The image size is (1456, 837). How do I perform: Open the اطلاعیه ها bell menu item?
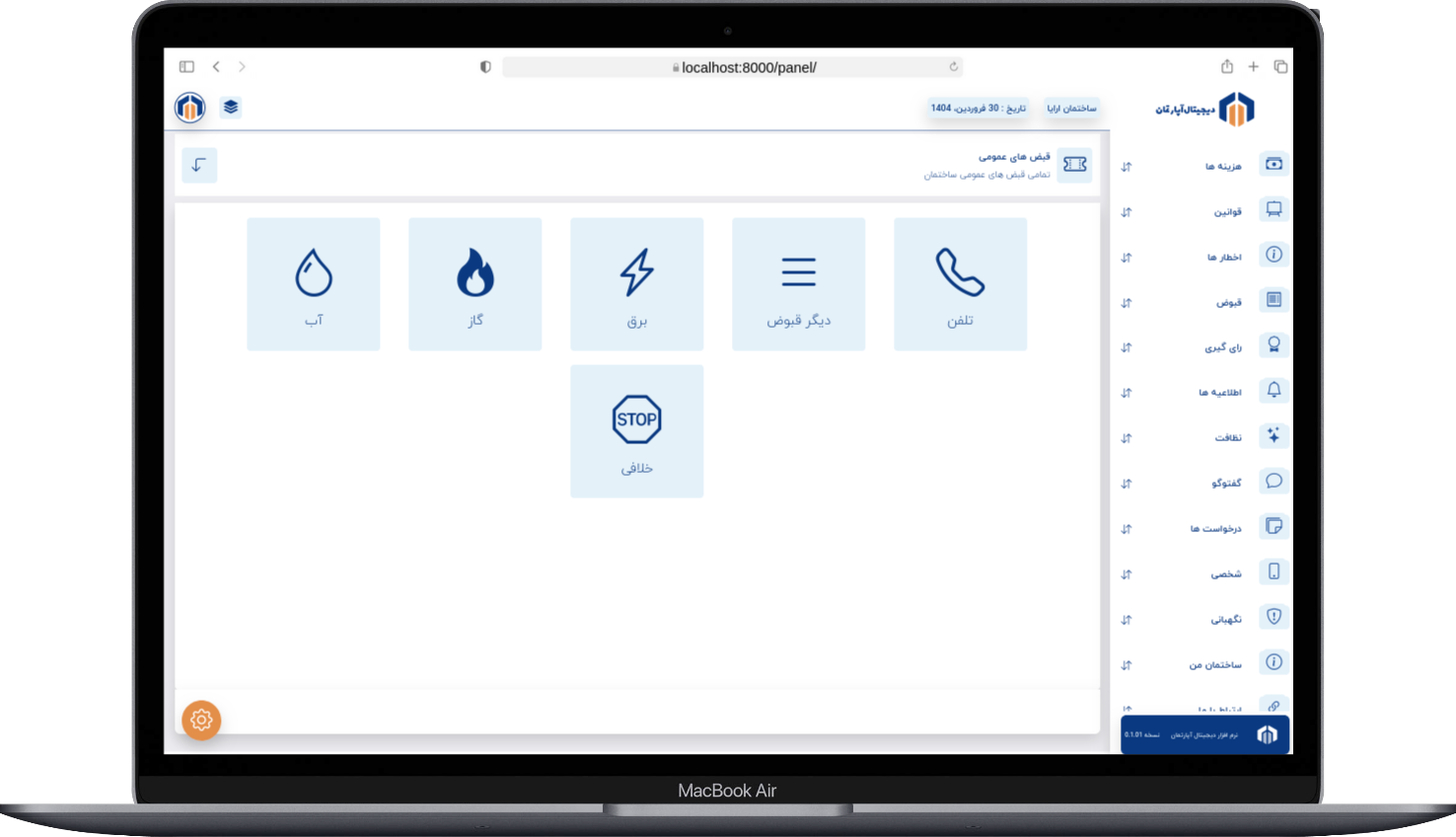(x=1220, y=393)
